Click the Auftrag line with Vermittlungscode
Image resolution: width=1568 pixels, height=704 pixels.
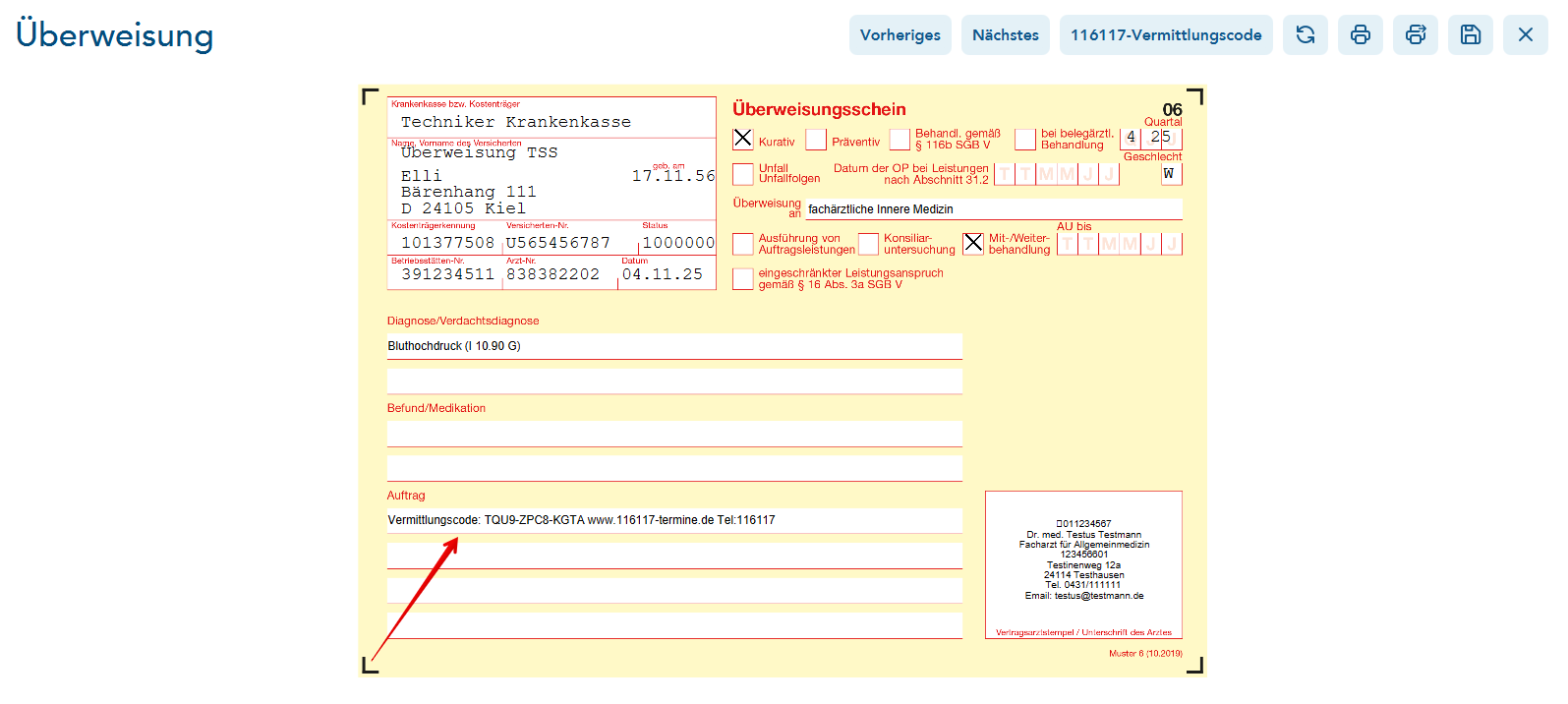point(673,520)
